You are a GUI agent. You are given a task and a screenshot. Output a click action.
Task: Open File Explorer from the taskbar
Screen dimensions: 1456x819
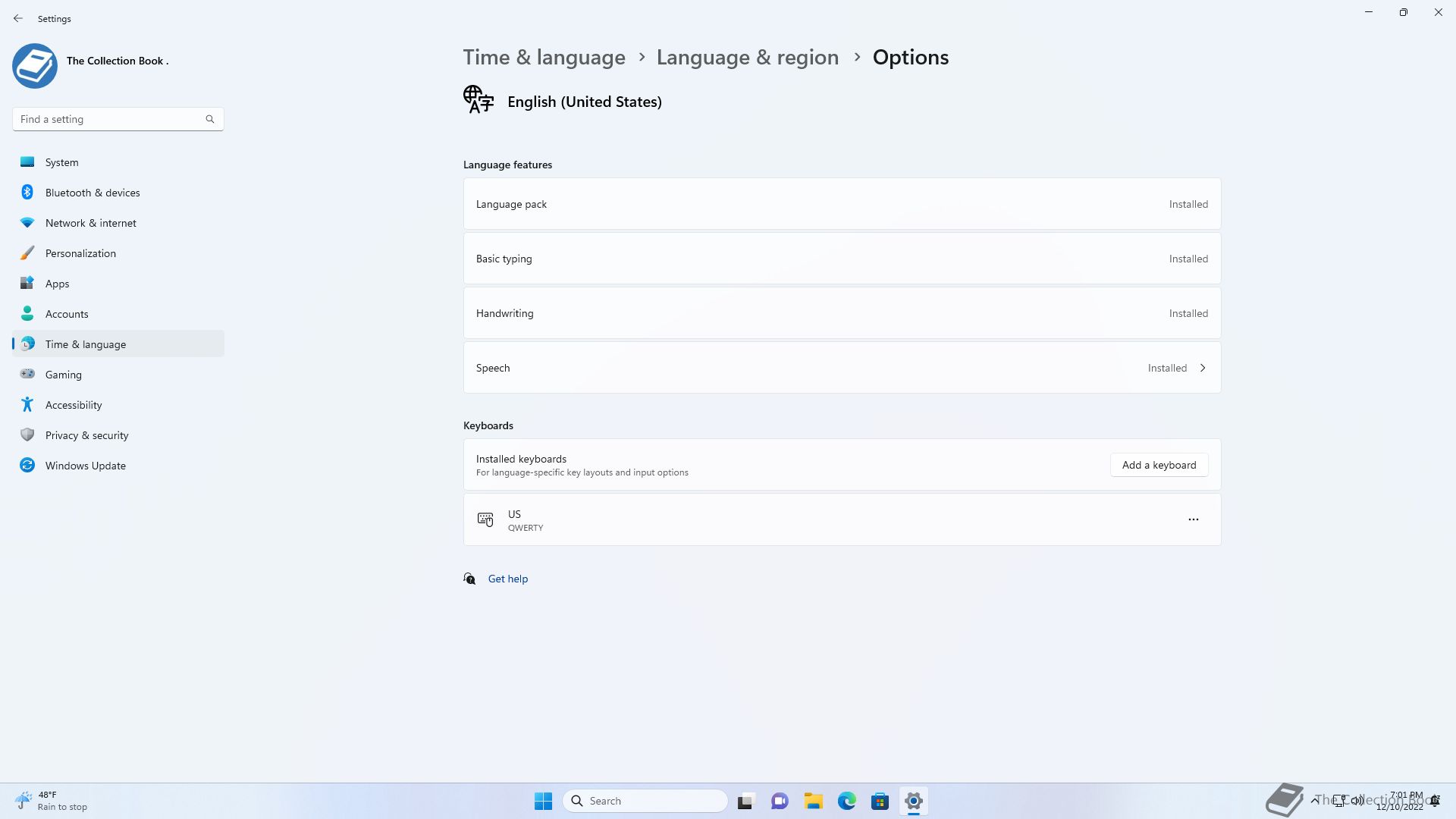pos(813,801)
